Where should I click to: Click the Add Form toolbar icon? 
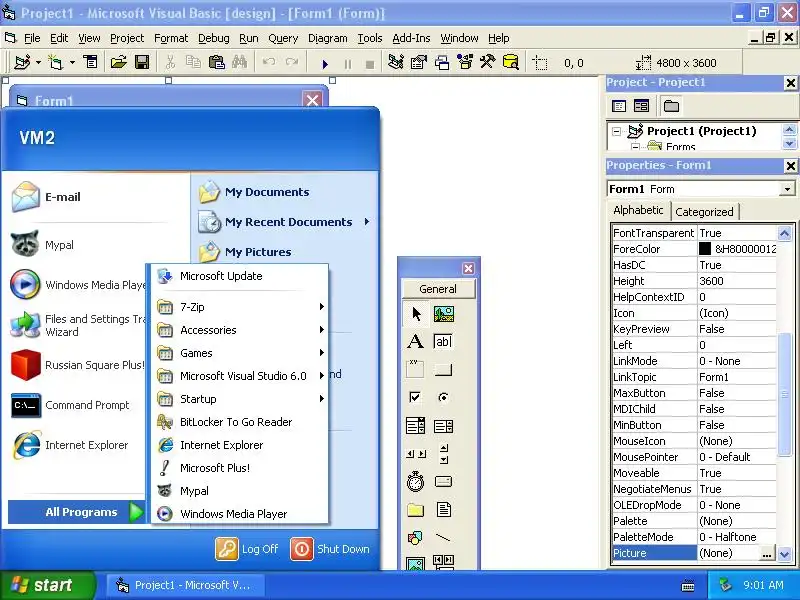(56, 63)
